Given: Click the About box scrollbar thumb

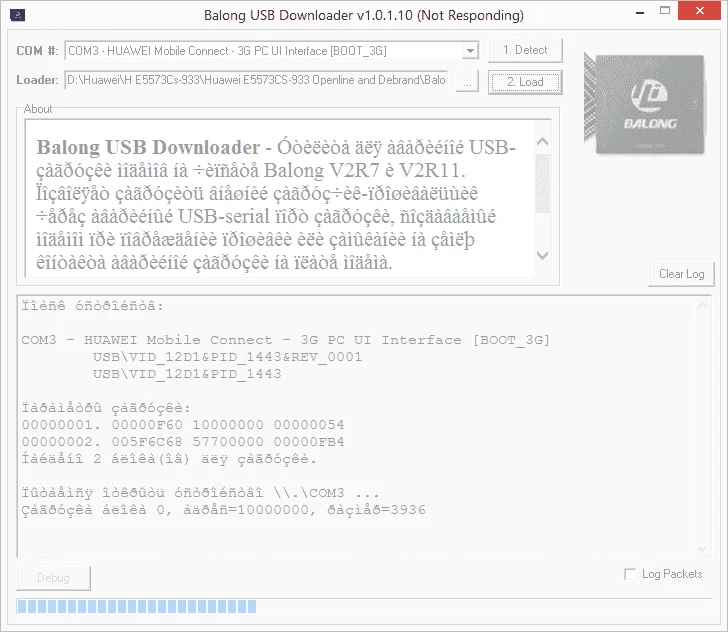Looking at the screenshot, I should coord(542,183).
